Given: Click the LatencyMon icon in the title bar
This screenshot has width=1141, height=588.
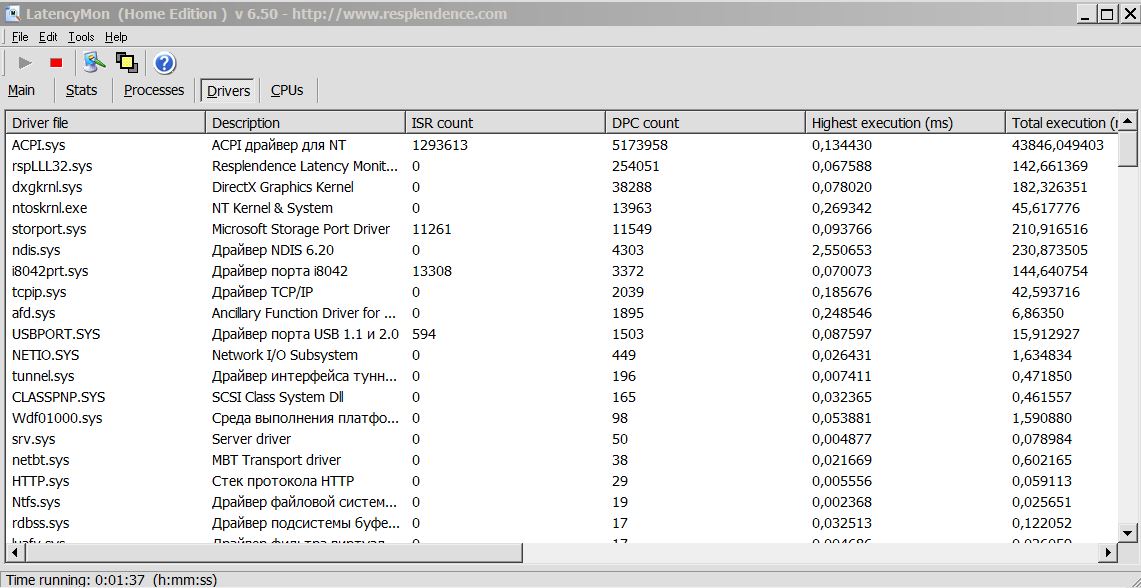Looking at the screenshot, I should pos(13,14).
